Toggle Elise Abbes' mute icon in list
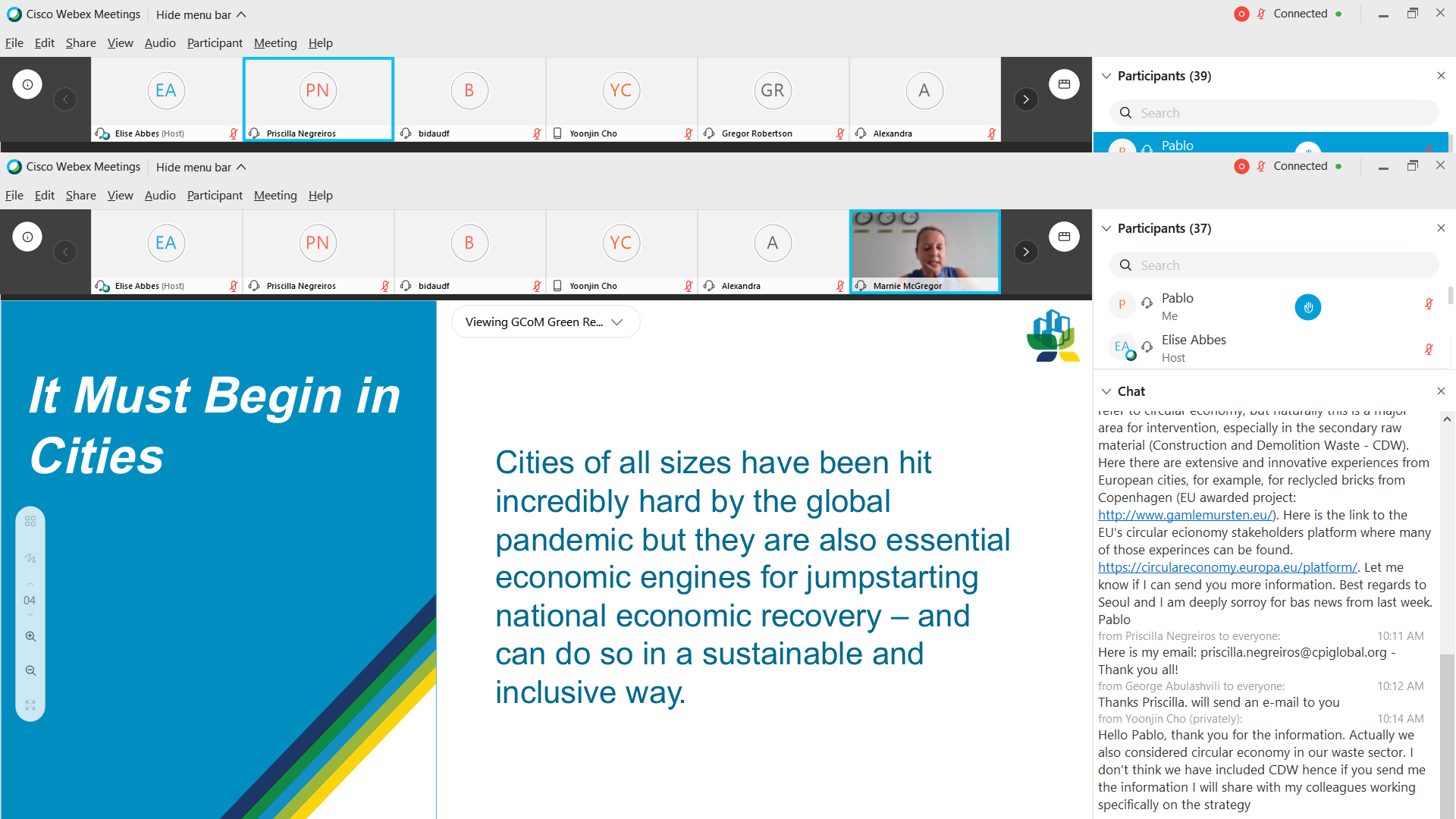 (1429, 350)
